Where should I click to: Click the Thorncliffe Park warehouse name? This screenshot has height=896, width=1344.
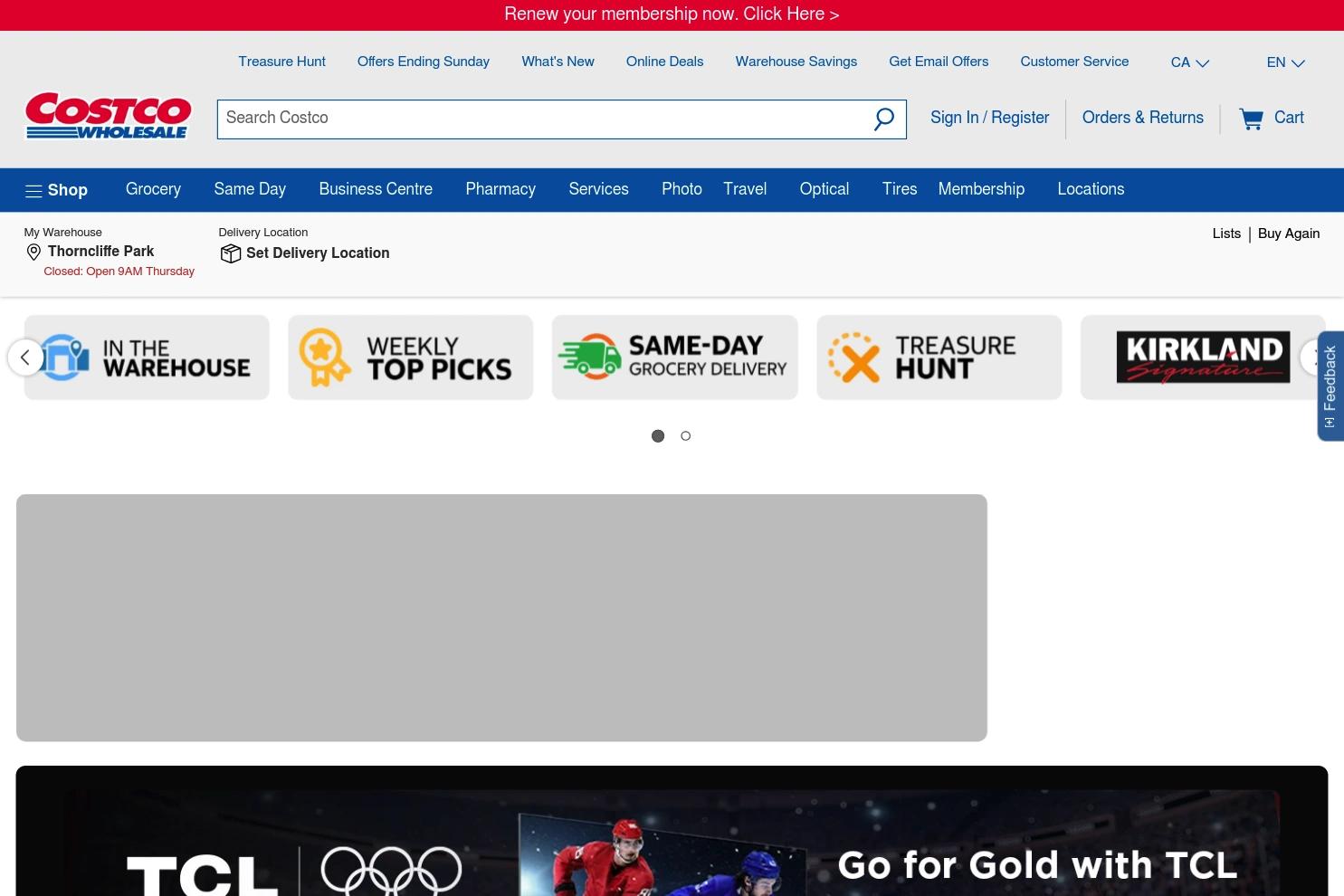tap(100, 252)
